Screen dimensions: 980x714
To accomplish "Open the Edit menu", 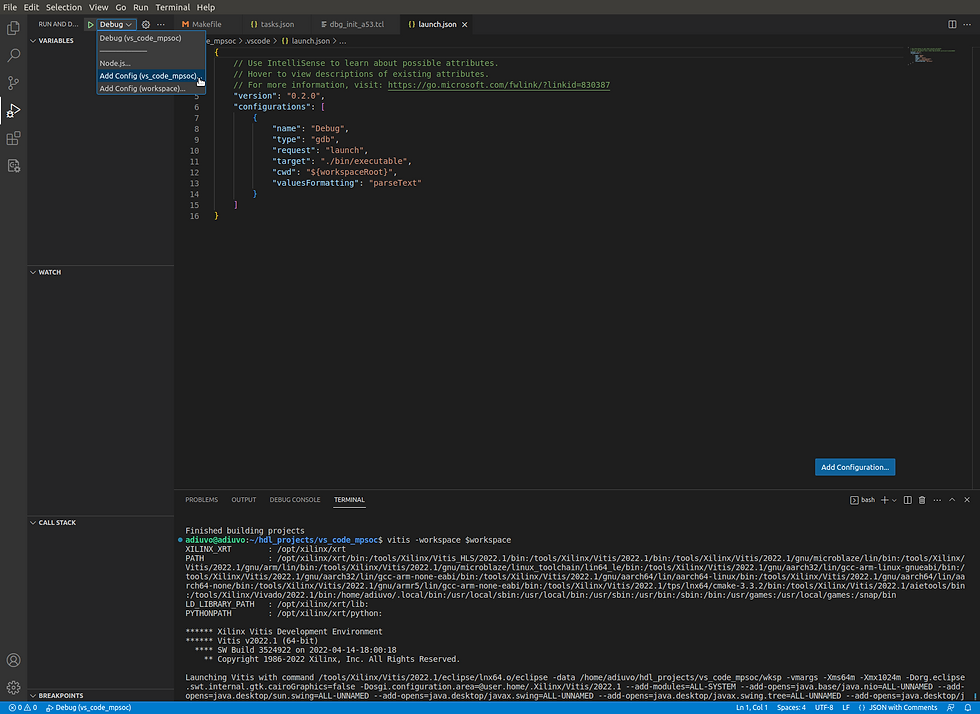I will tap(31, 8).
